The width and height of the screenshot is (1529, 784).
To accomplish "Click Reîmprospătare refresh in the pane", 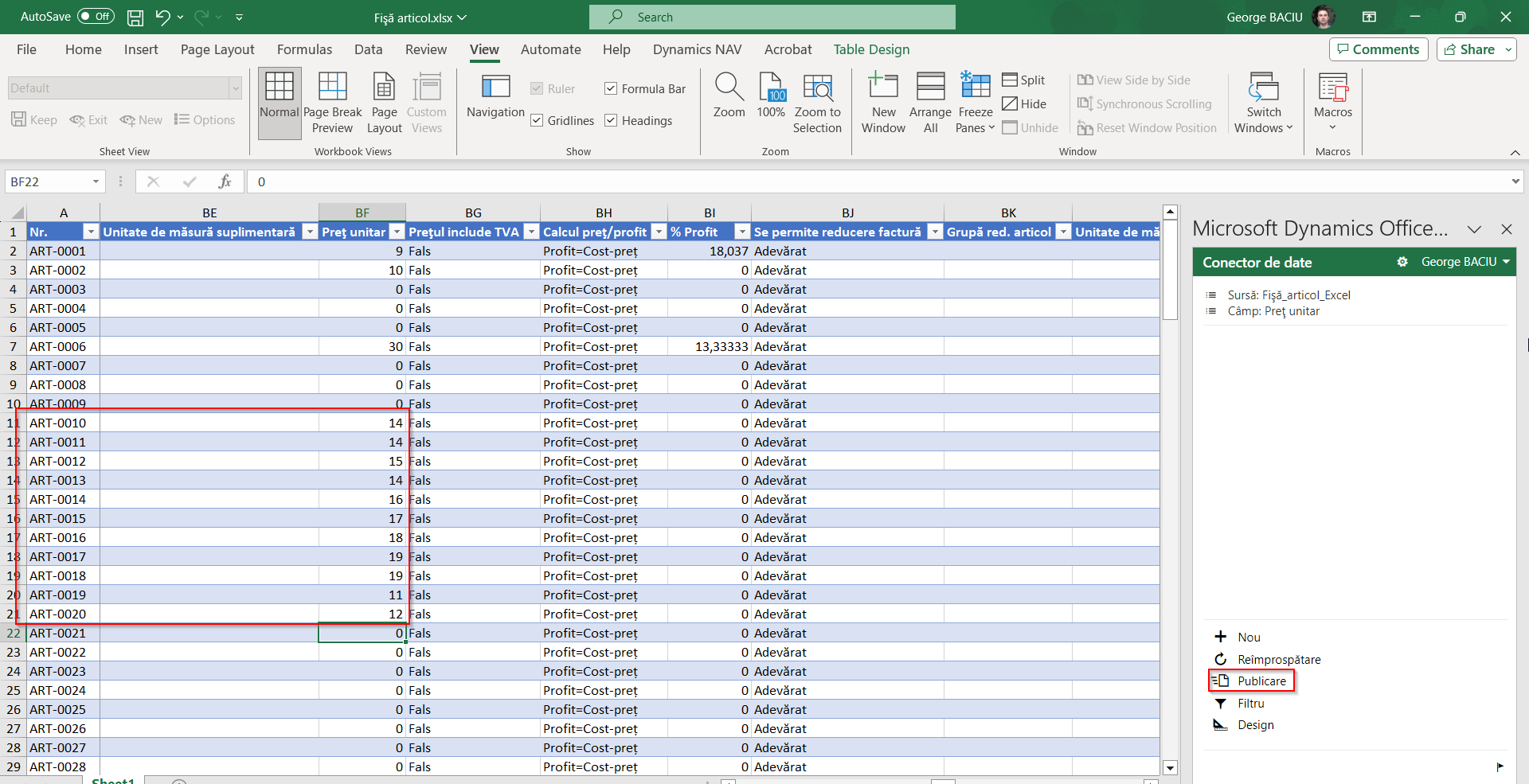I will [1266, 659].
